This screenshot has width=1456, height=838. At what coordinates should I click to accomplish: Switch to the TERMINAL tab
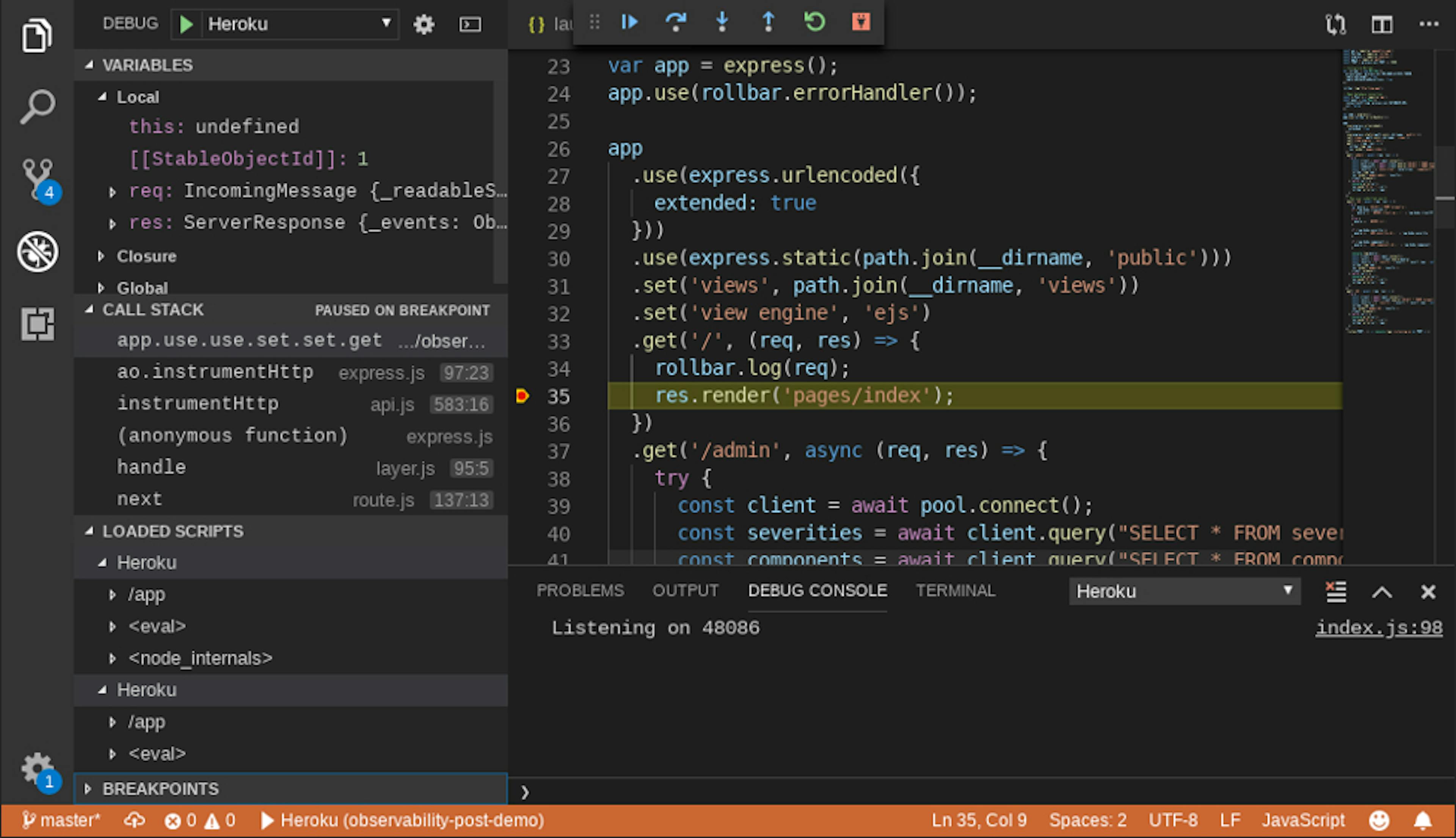point(955,591)
